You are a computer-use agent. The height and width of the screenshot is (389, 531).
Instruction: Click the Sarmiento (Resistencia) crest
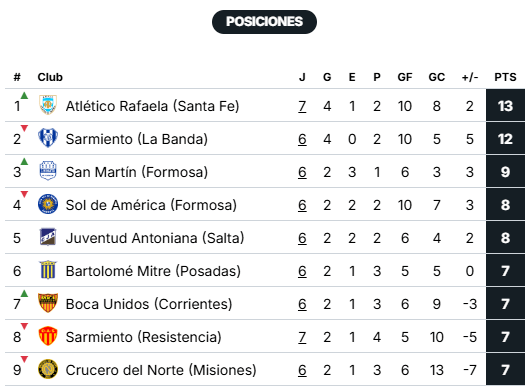48,336
